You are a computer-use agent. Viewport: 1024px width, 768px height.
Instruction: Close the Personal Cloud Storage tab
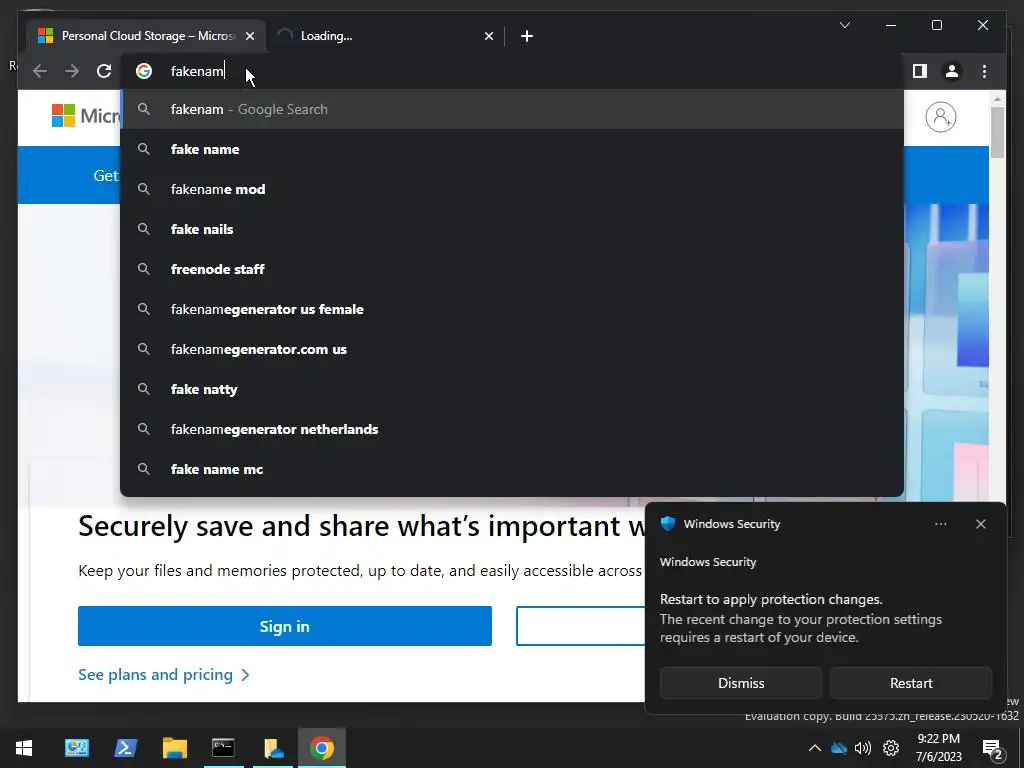point(249,36)
